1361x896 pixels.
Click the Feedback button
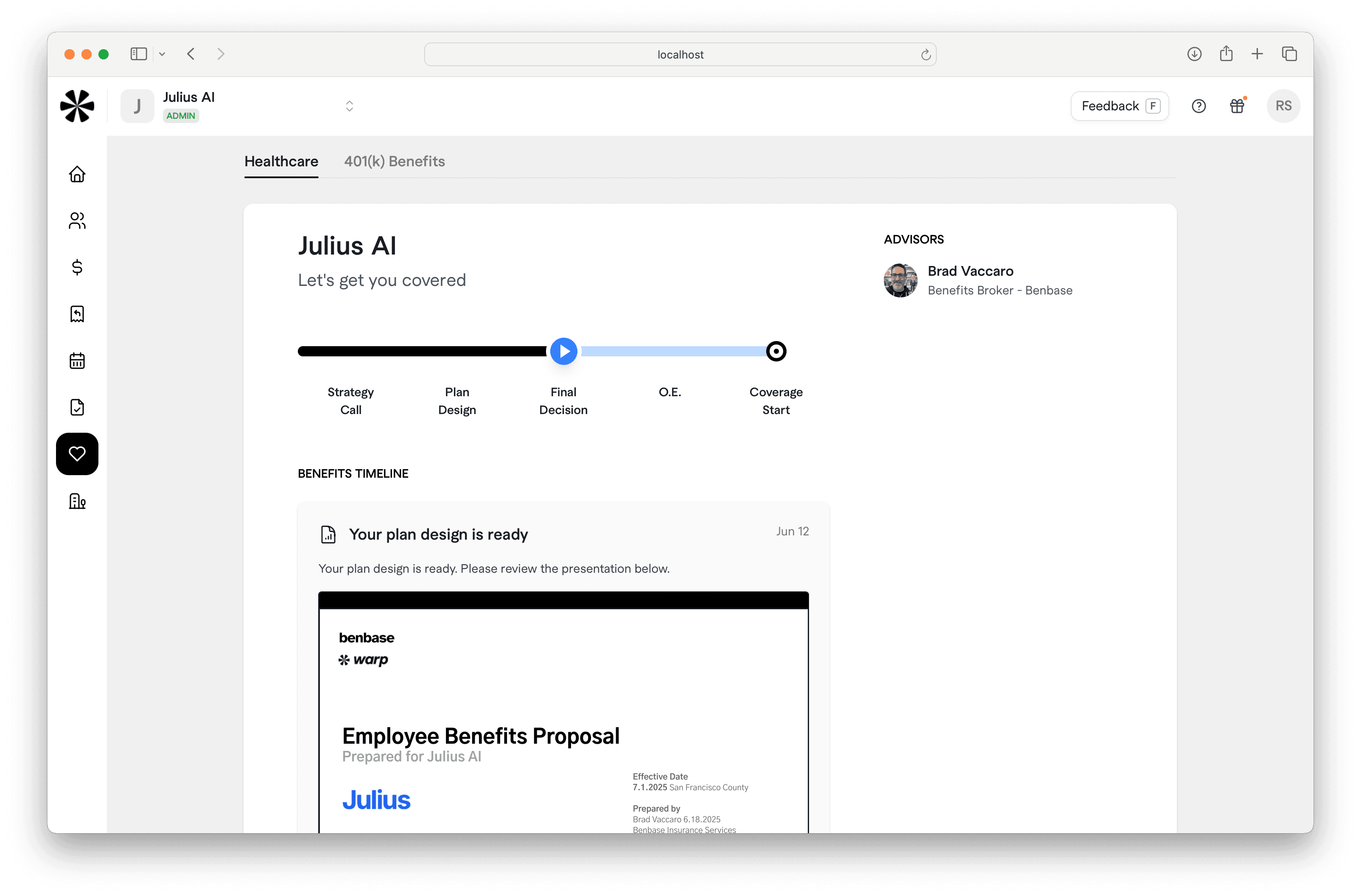tap(1119, 106)
